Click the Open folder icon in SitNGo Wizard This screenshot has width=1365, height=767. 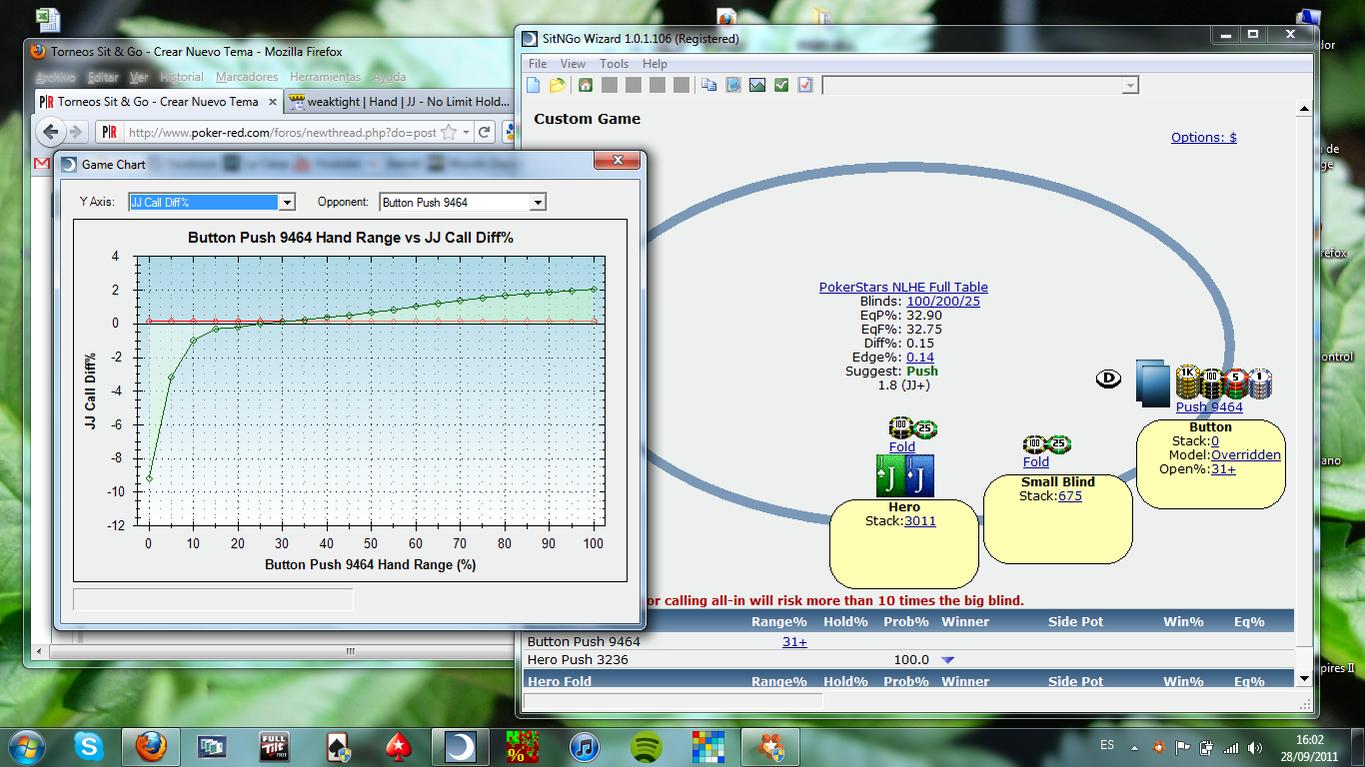pyautogui.click(x=557, y=86)
